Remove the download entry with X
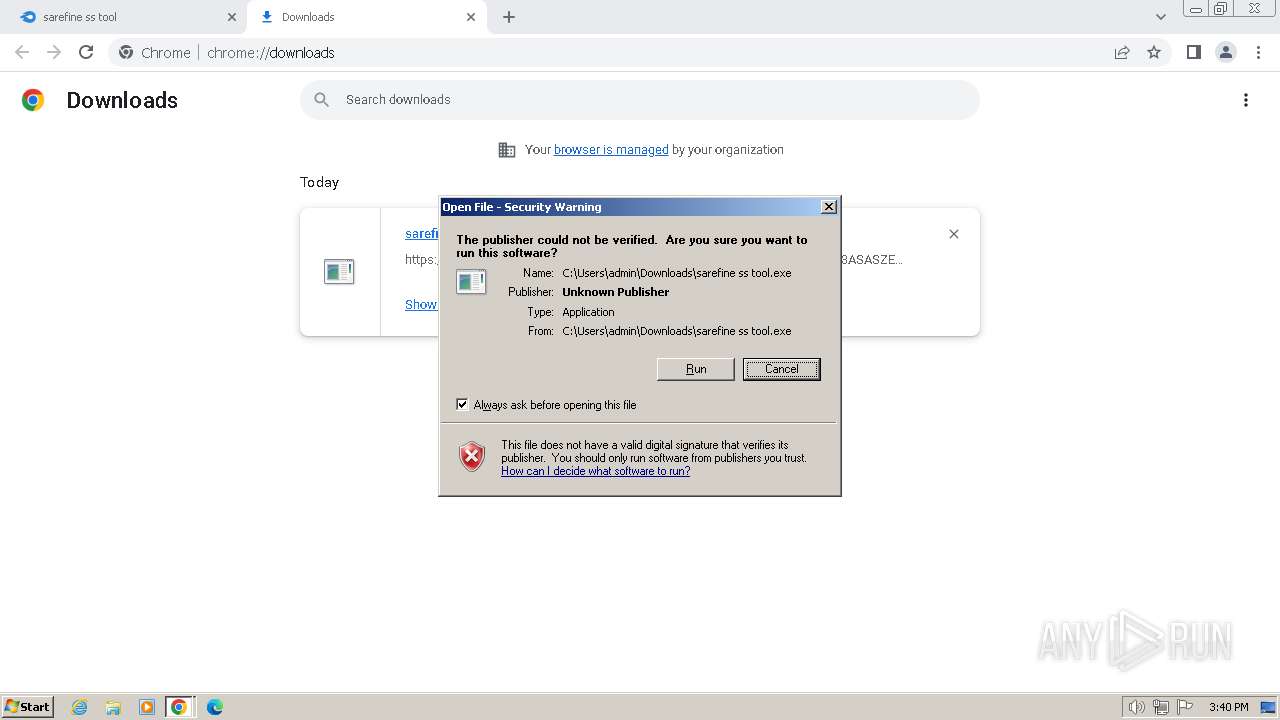This screenshot has width=1280, height=720. click(x=954, y=234)
